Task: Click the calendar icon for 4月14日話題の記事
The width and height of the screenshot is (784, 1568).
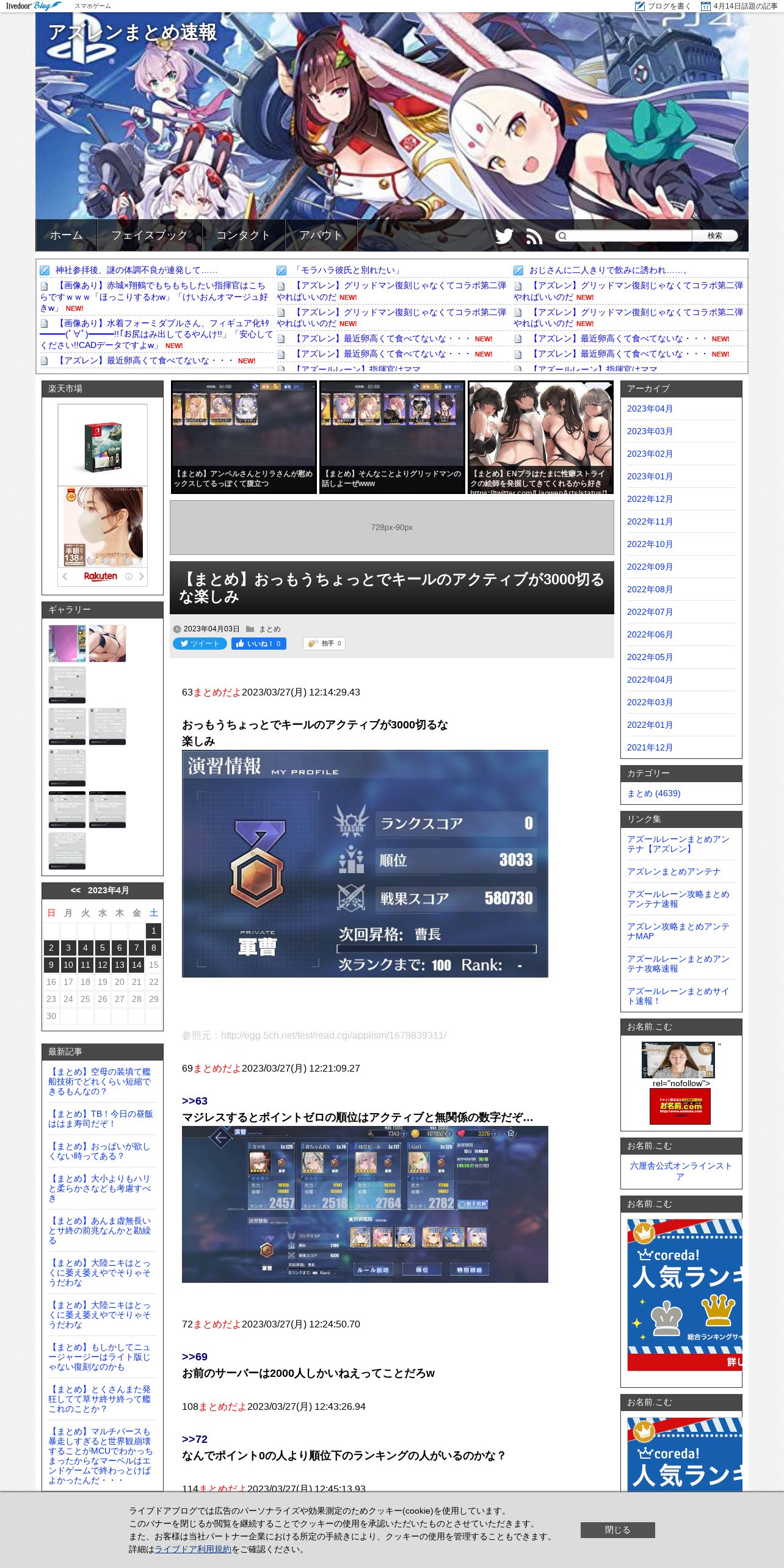Action: 706,6
